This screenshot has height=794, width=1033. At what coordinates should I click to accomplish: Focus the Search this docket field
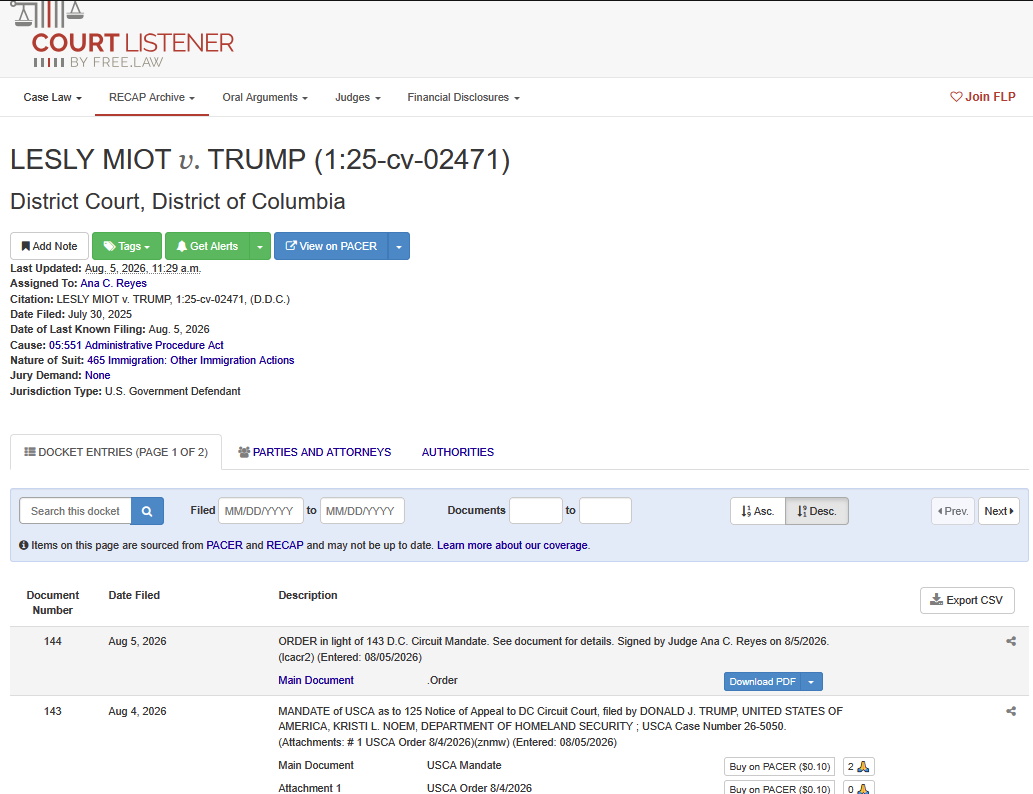pyautogui.click(x=75, y=511)
